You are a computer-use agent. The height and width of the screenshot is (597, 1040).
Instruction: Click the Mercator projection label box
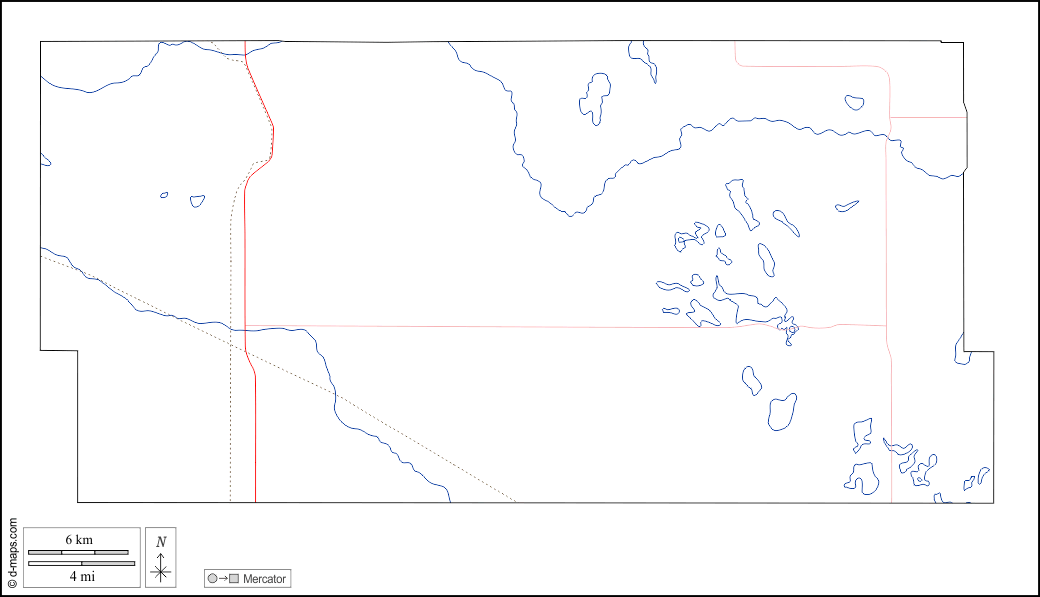tap(247, 578)
